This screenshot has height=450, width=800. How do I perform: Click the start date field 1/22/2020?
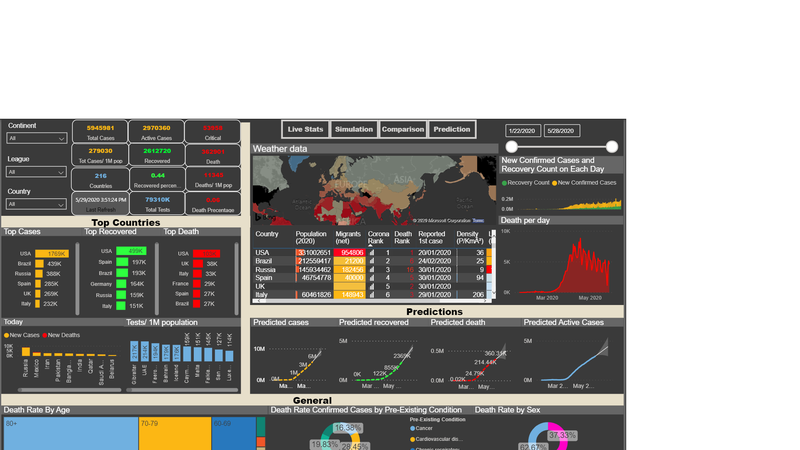pos(523,130)
